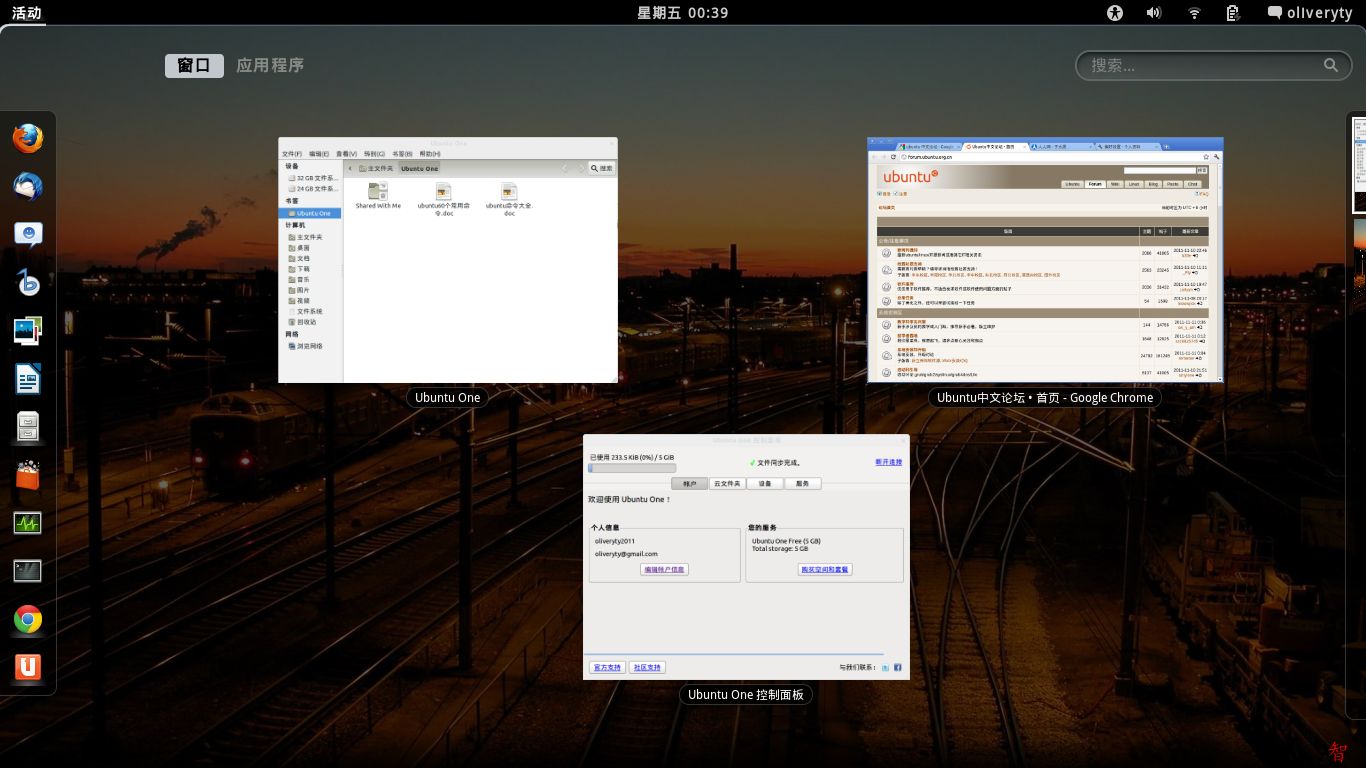Select 24 GB 文件系统 device in sidebar
The height and width of the screenshot is (768, 1366).
coord(311,188)
